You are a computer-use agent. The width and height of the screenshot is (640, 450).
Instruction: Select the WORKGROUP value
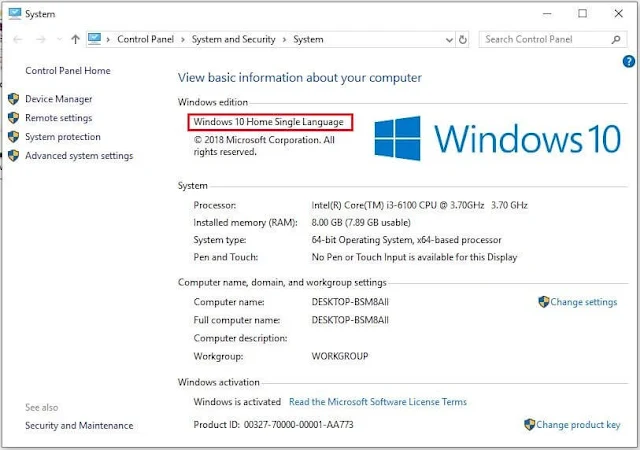340,356
